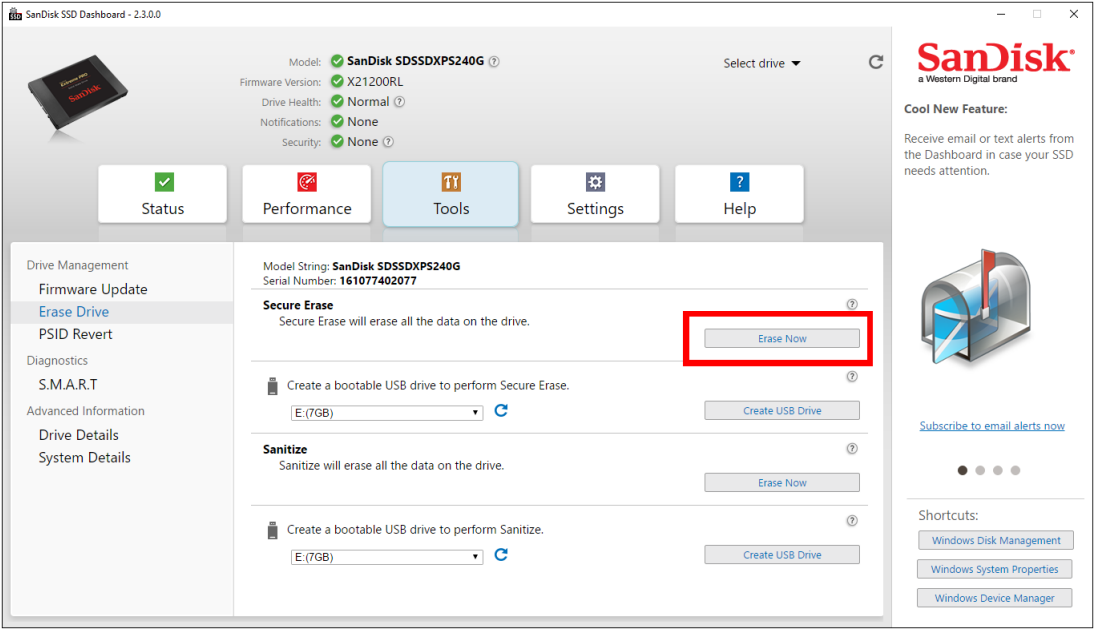Open the Select drive dropdown
Viewport: 1094px width, 629px height.
pyautogui.click(x=761, y=63)
